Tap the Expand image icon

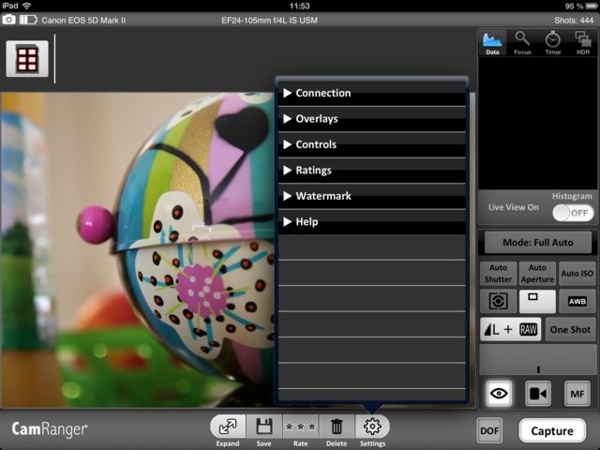click(227, 427)
